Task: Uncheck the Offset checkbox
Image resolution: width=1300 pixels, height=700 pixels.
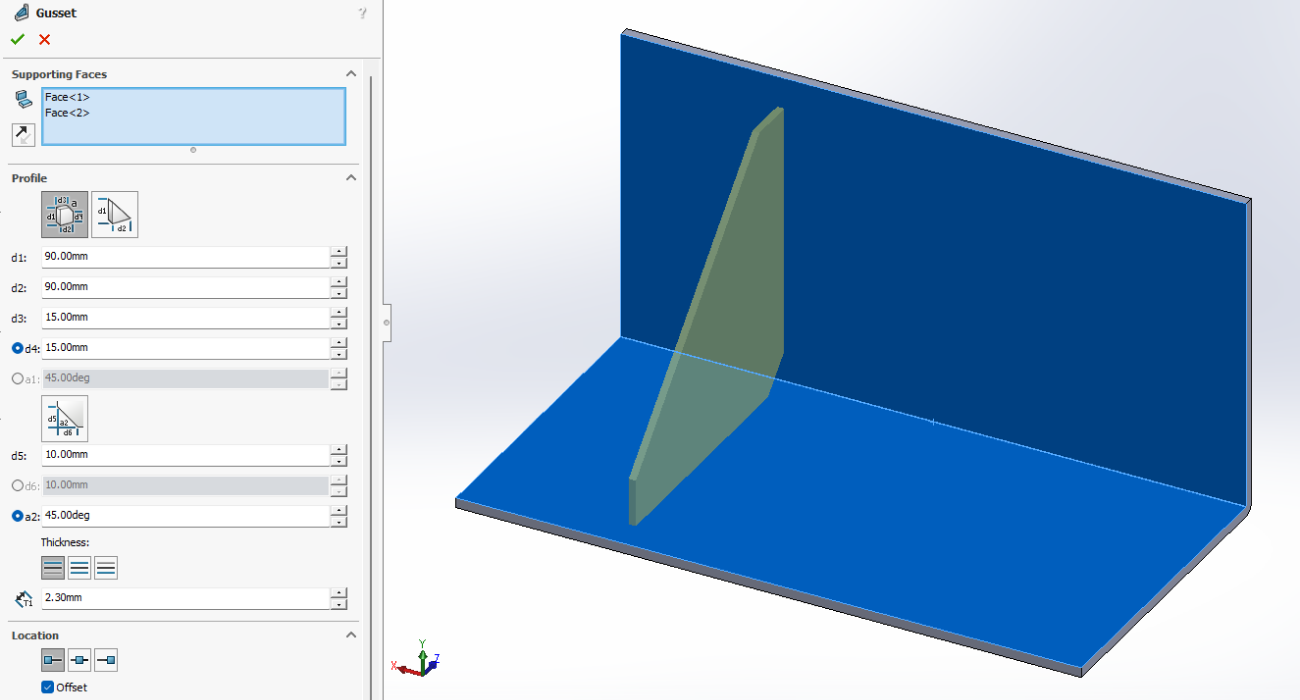Action: pyautogui.click(x=48, y=687)
